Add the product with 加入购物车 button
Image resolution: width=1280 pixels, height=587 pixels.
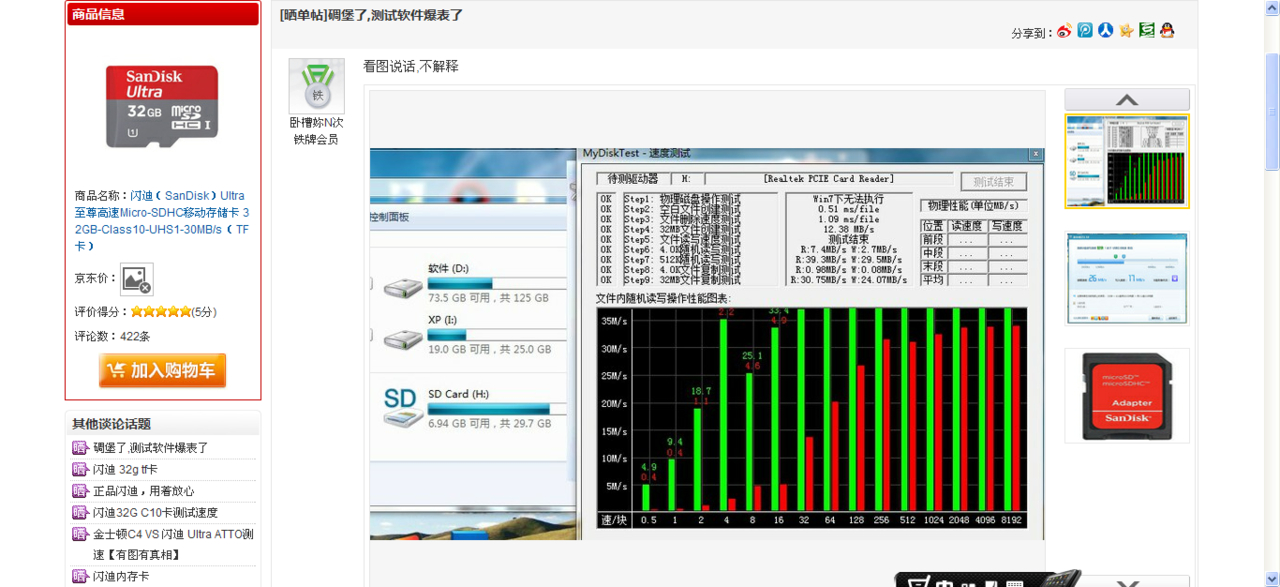162,370
